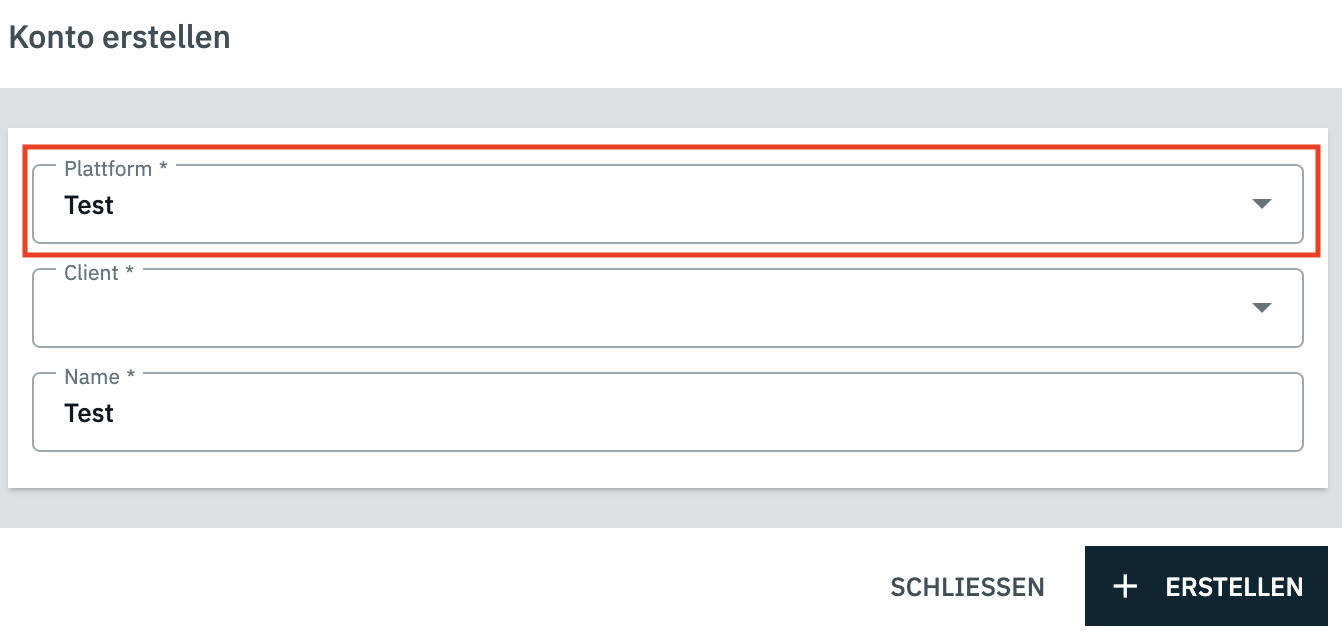1342x636 pixels.
Task: Create the account using ERSTELLEN
Action: click(1206, 586)
